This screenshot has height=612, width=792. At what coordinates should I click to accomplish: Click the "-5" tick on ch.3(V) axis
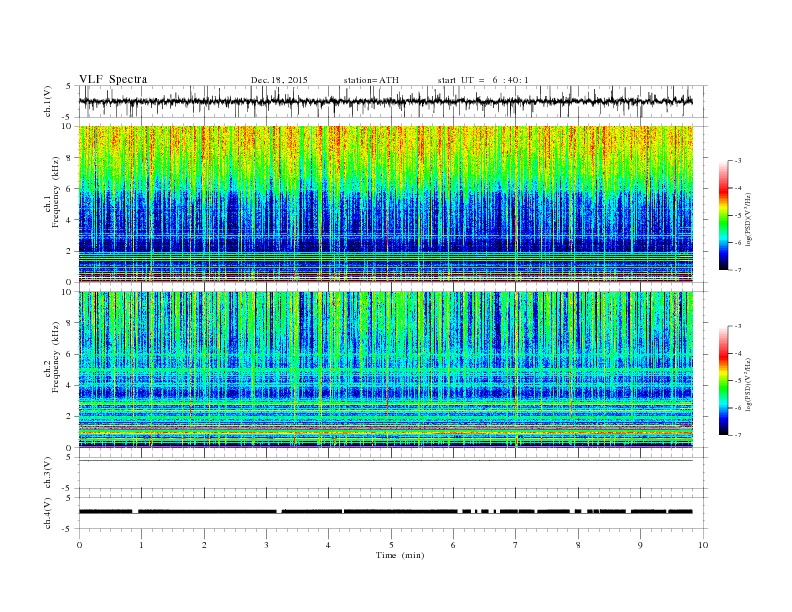tap(68, 489)
